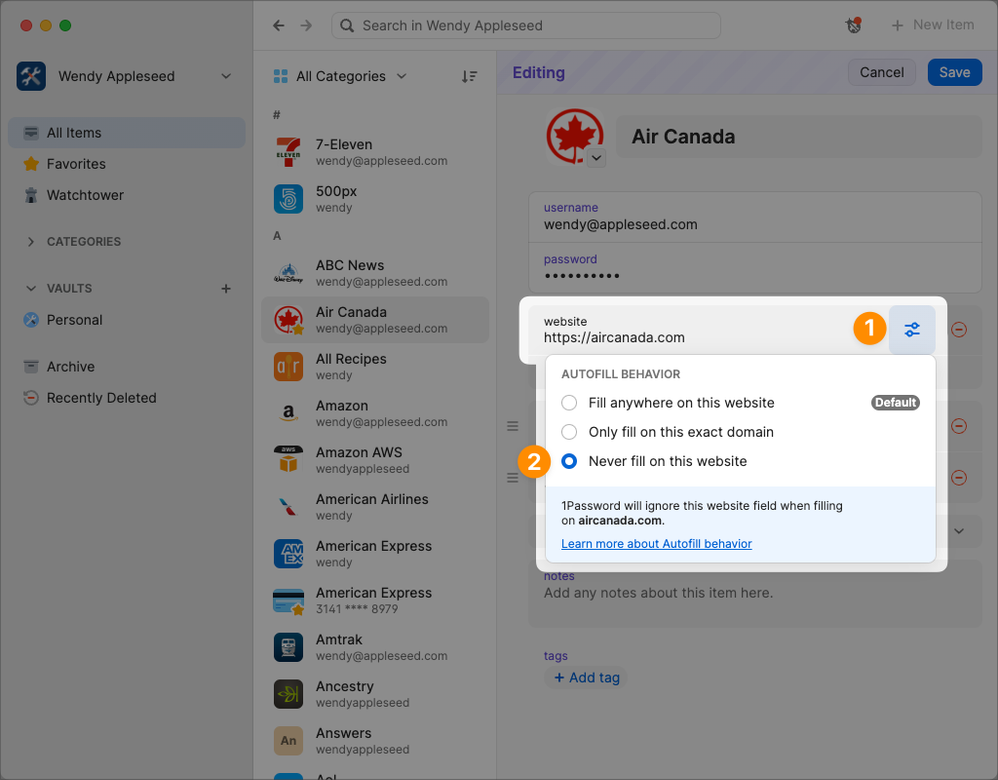Edit the Air Canada title field
This screenshot has width=998, height=780.
point(799,136)
